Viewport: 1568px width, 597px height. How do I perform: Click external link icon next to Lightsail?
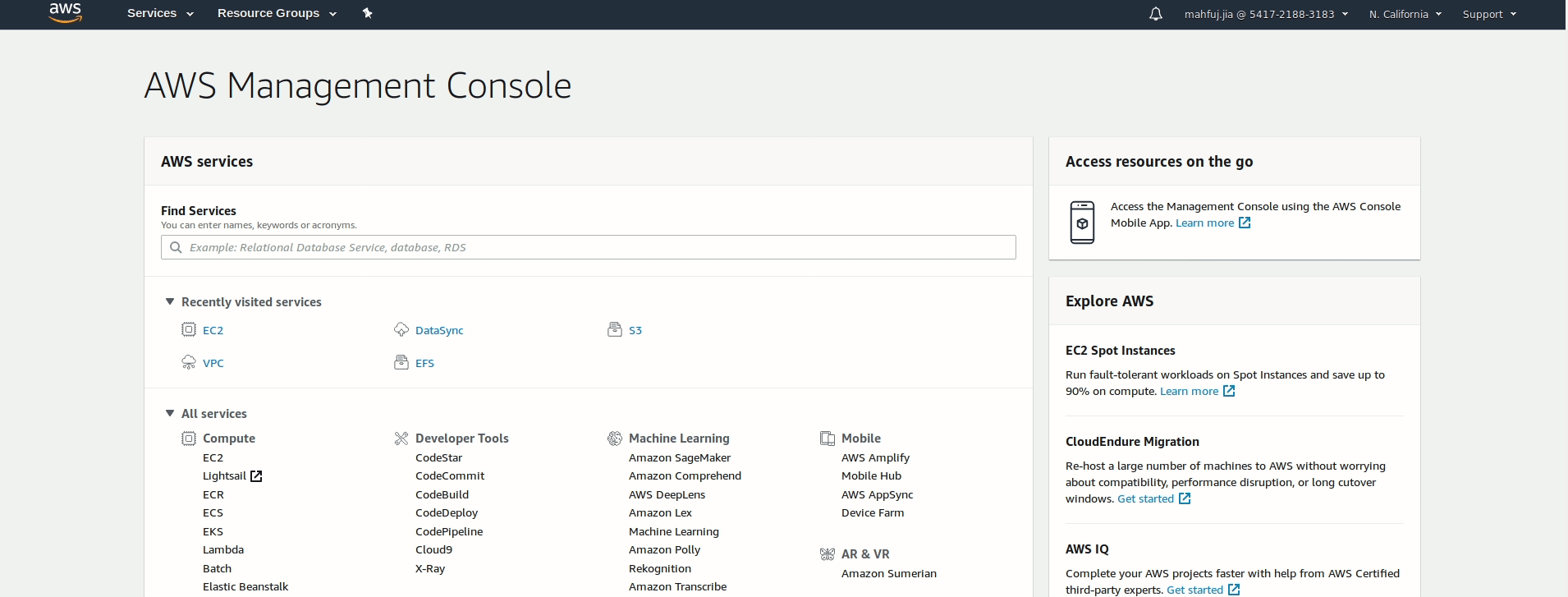coord(256,476)
